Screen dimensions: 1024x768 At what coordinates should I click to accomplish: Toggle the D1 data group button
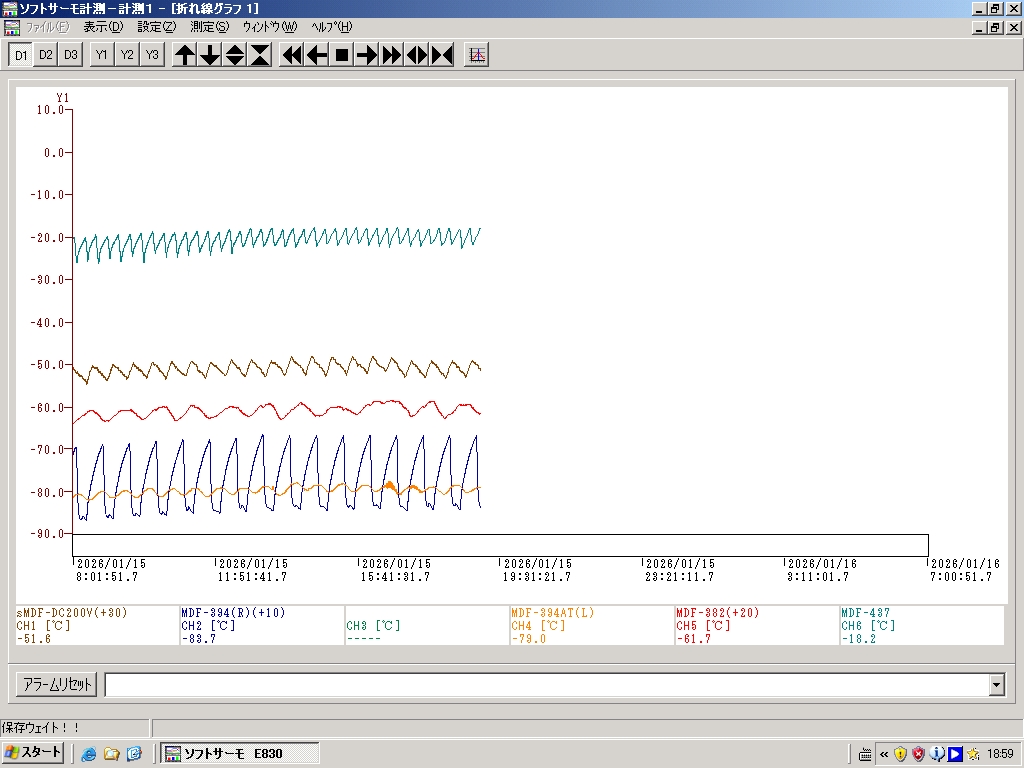20,55
